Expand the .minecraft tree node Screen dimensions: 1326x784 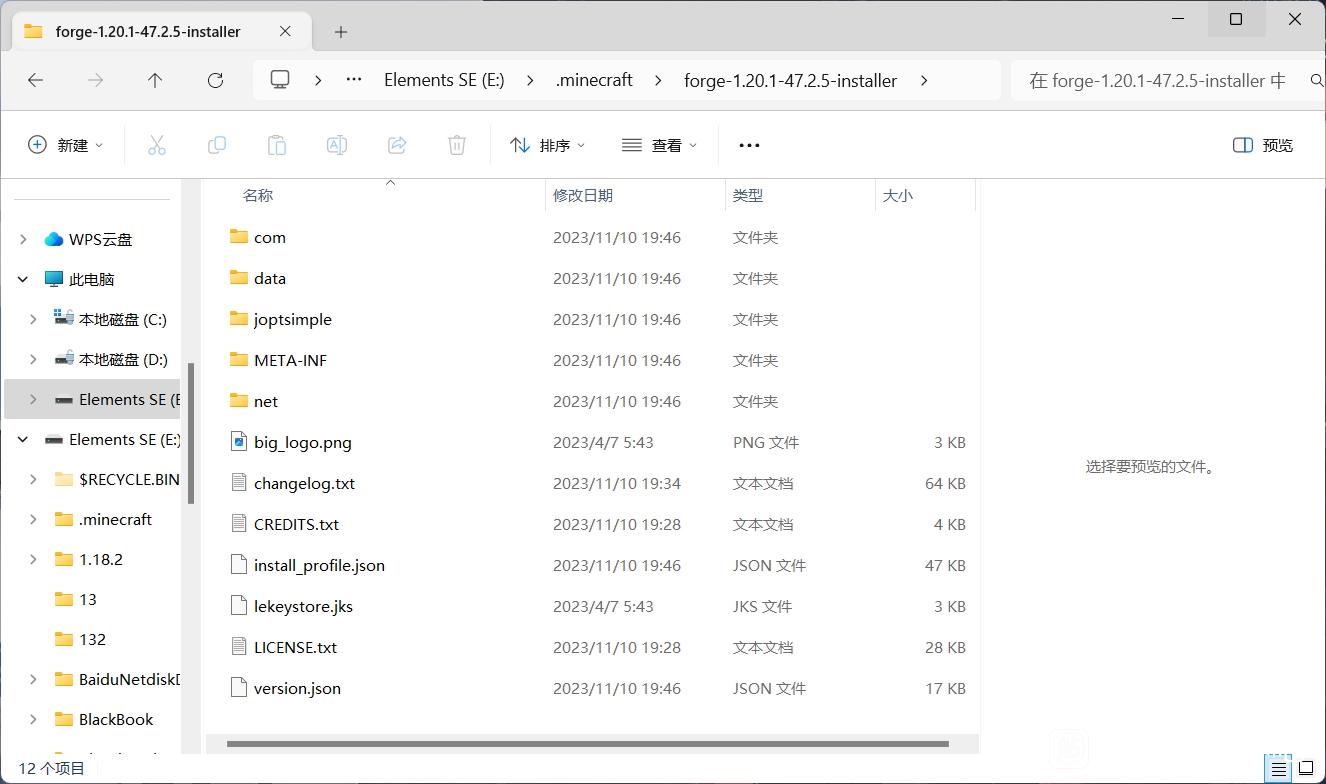pos(33,519)
